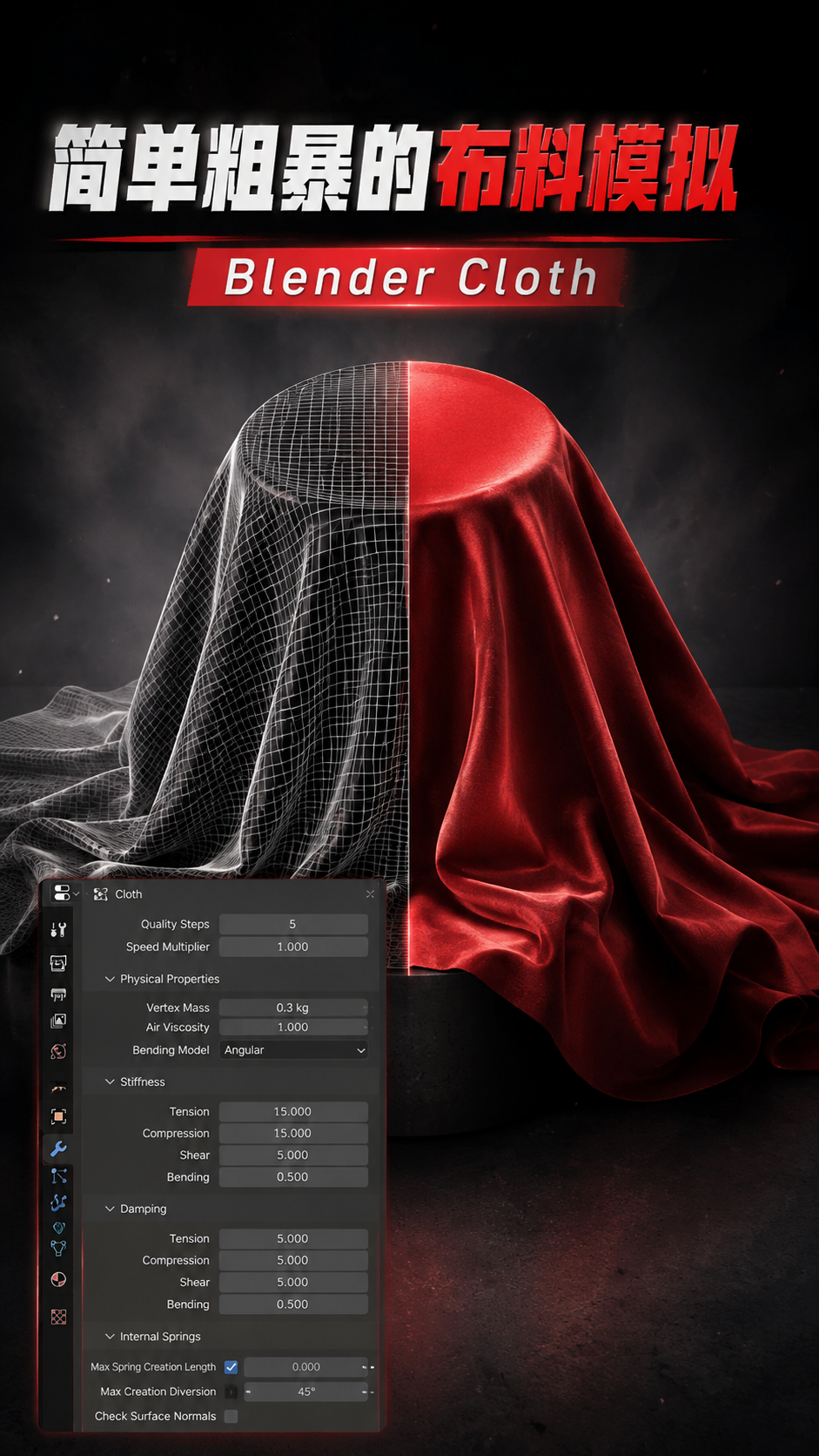The image size is (819, 1456).
Task: Click the 'Cloth' panel title text
Action: (x=129, y=894)
